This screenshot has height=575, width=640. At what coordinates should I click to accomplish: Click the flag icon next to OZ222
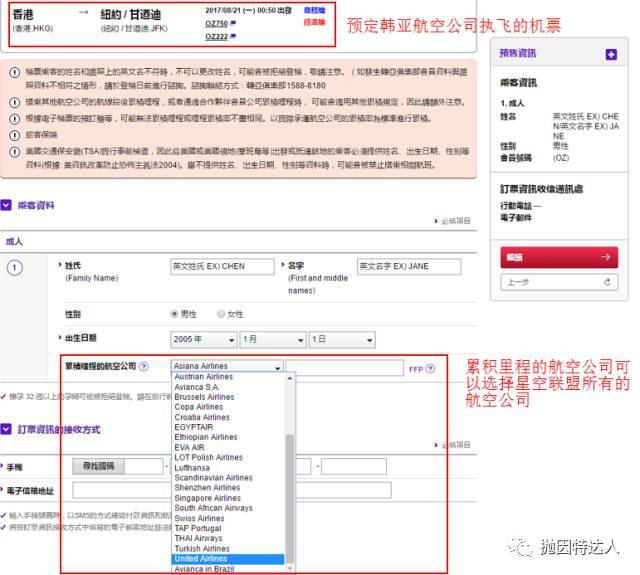click(233, 36)
